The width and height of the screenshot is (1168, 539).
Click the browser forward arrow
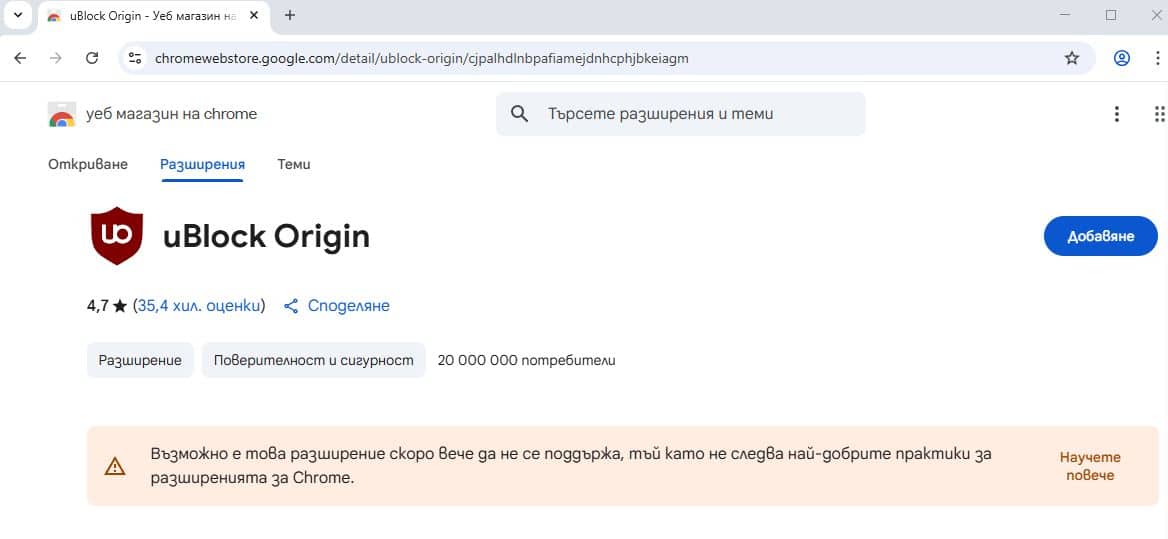[x=56, y=58]
